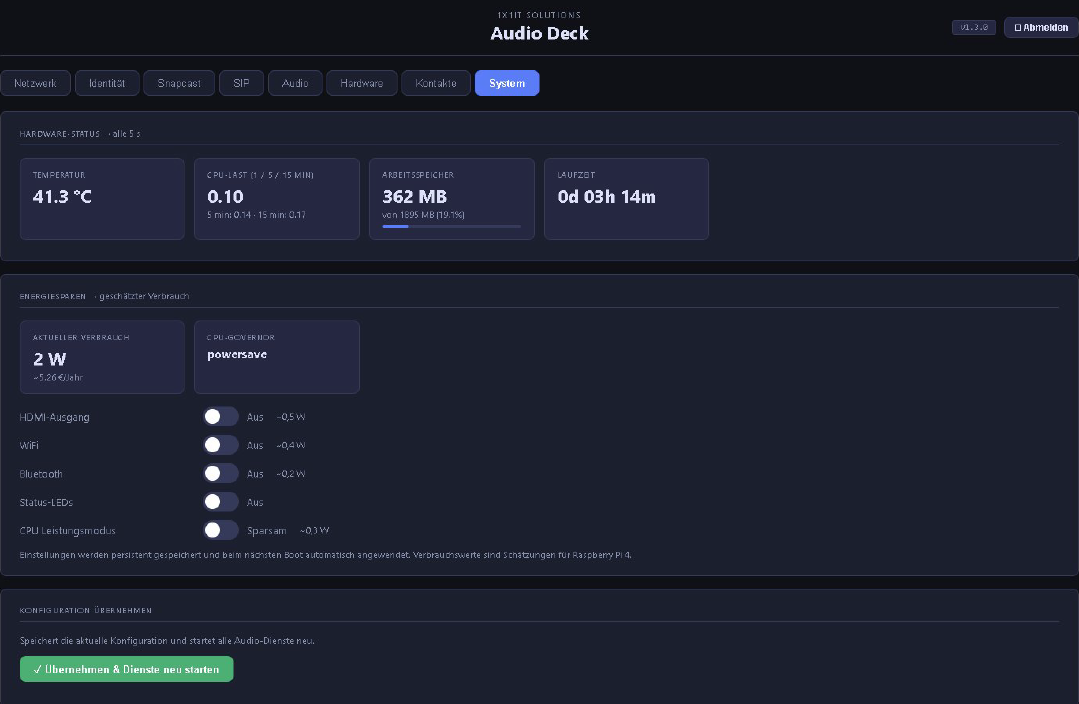
Task: Turn on the WiFi switch
Action: coord(221,444)
